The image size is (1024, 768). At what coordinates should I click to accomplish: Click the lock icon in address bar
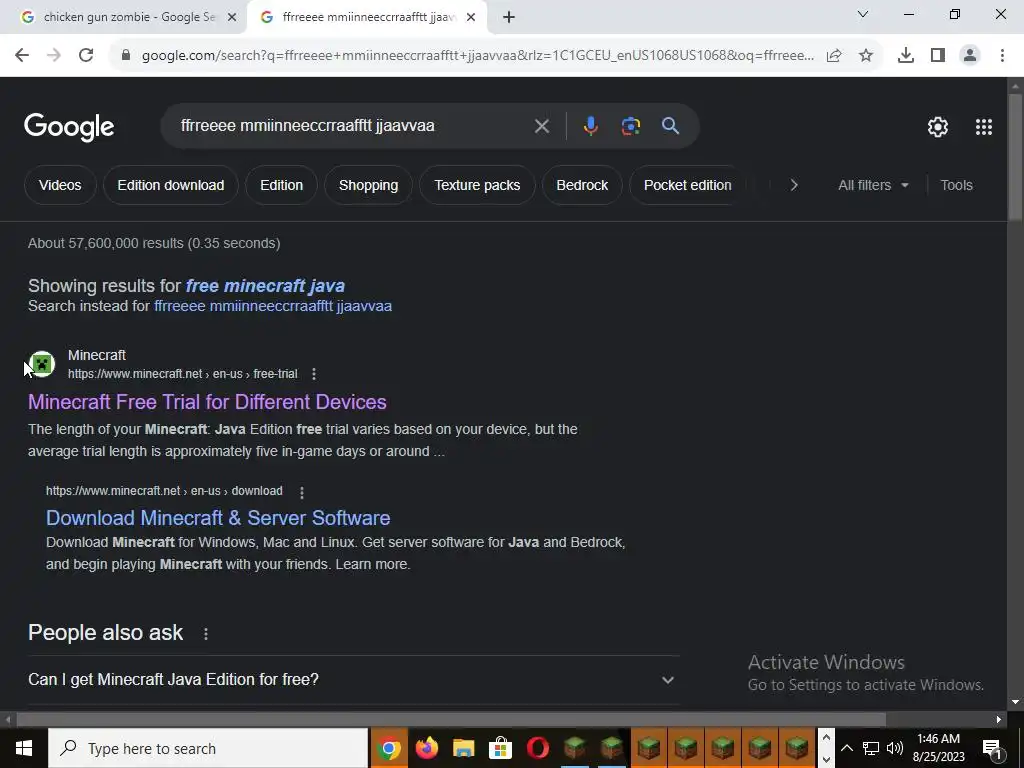click(126, 56)
